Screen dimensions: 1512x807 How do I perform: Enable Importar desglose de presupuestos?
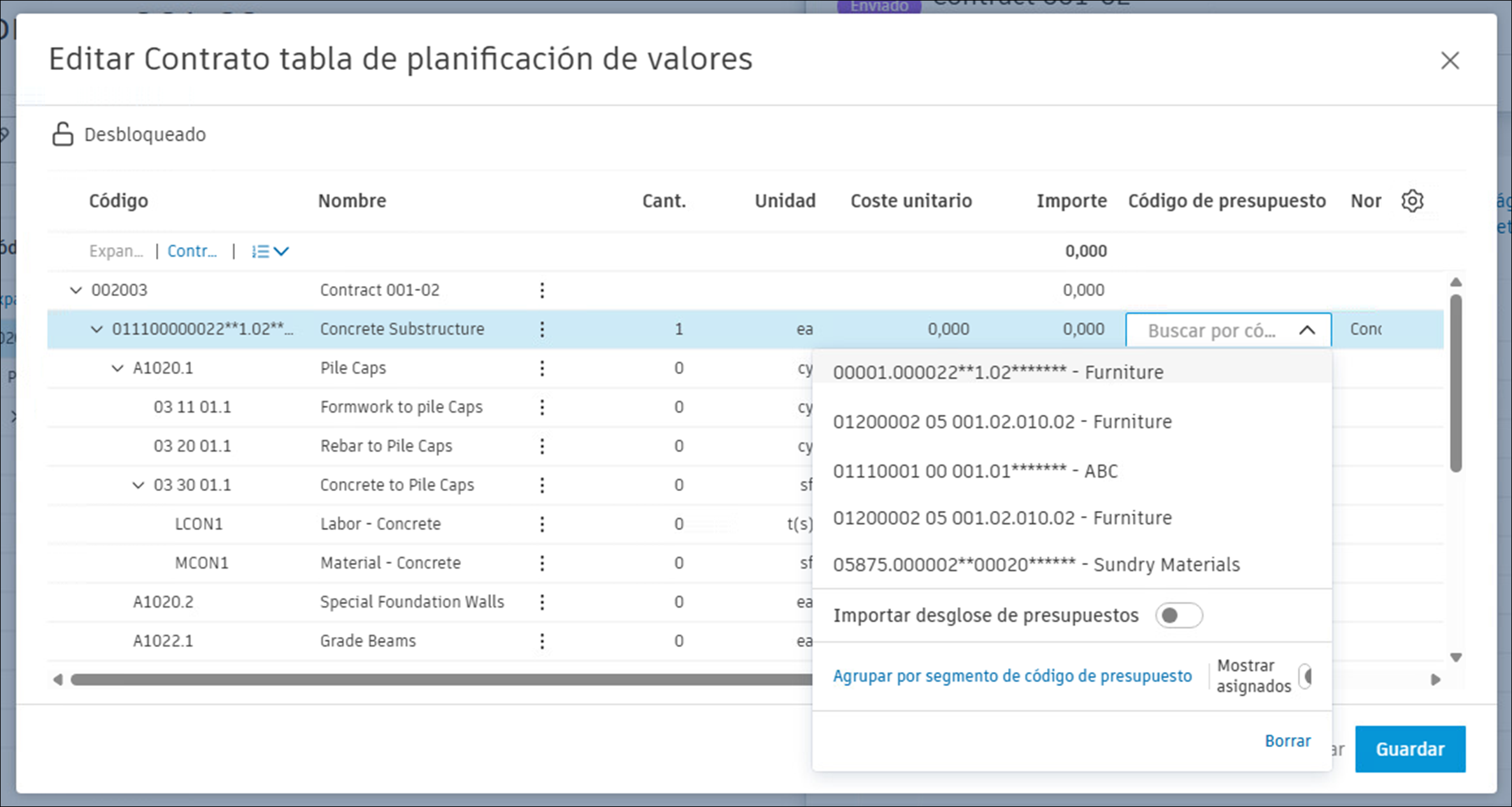1178,615
